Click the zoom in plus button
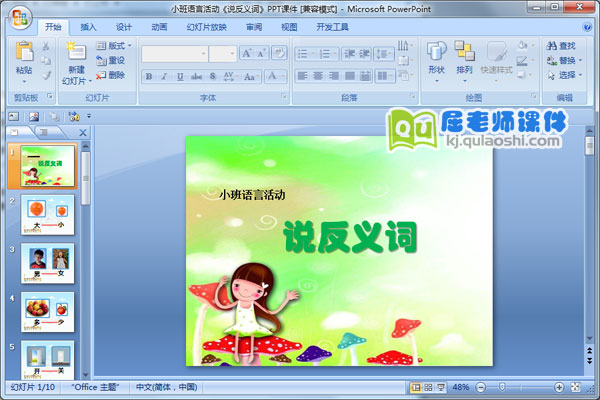Image resolution: width=600 pixels, height=400 pixels. click(559, 387)
